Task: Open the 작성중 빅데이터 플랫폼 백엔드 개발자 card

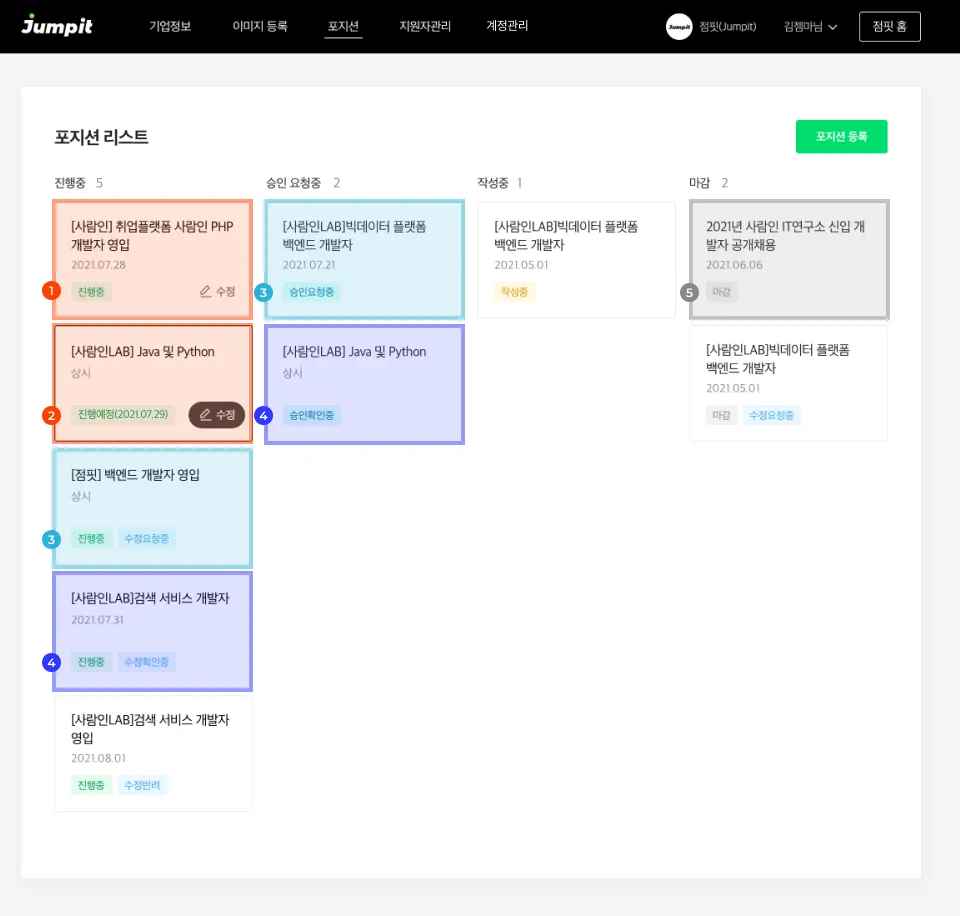Action: (576, 260)
